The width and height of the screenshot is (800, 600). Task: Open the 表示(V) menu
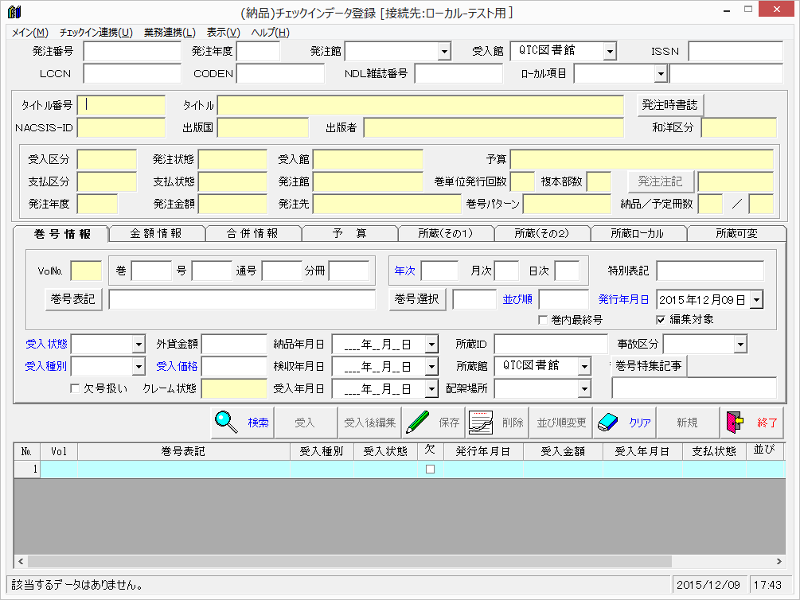click(223, 33)
